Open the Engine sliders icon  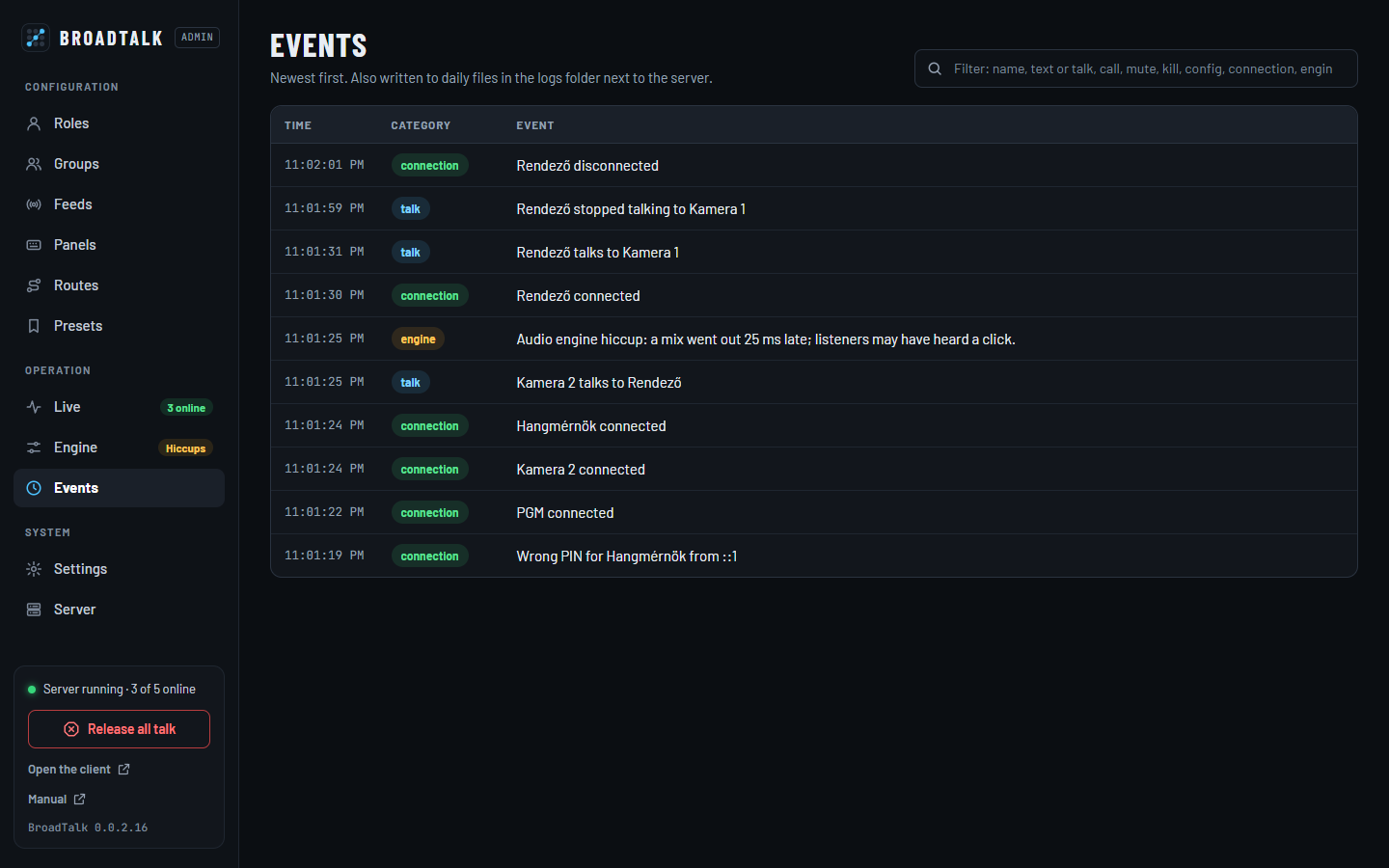34,448
